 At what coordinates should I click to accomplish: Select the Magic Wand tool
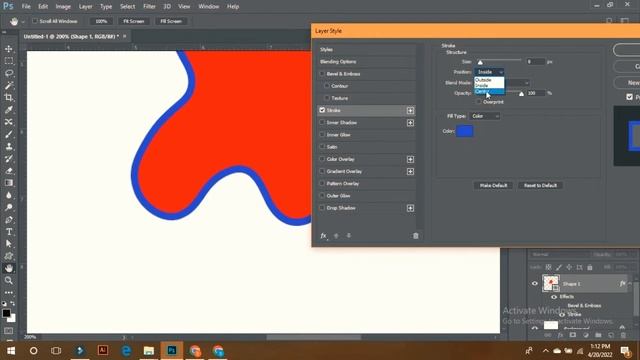click(9, 85)
